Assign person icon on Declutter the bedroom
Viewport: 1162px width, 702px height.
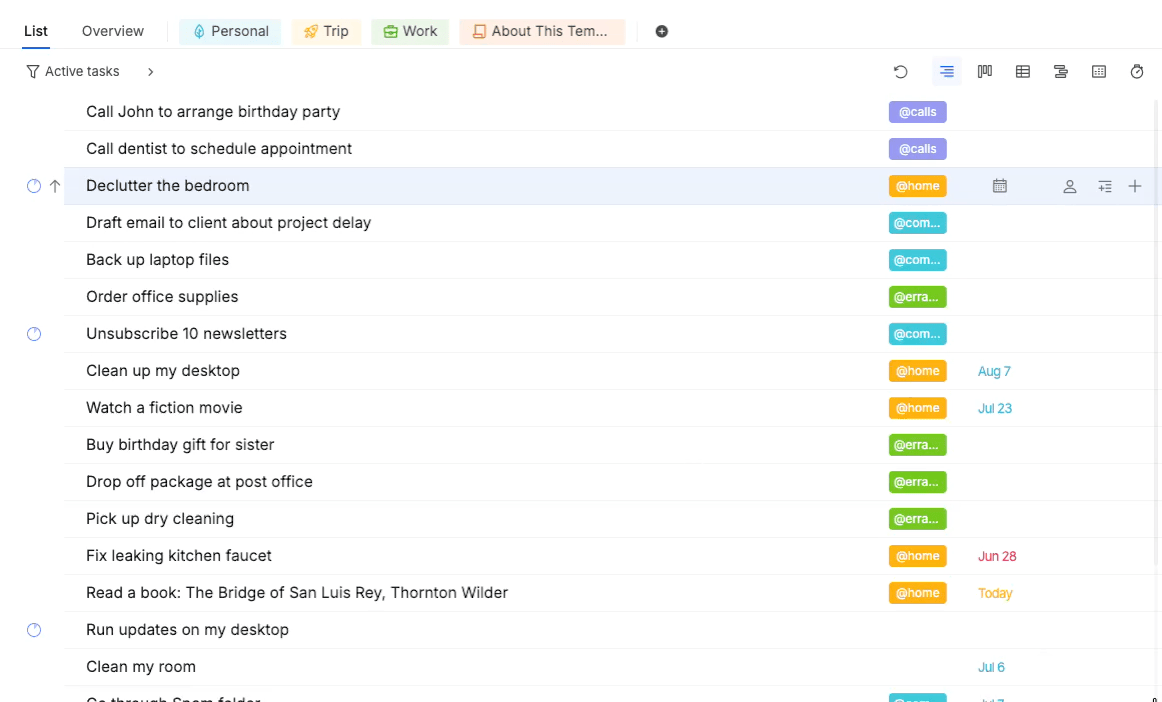pyautogui.click(x=1069, y=187)
